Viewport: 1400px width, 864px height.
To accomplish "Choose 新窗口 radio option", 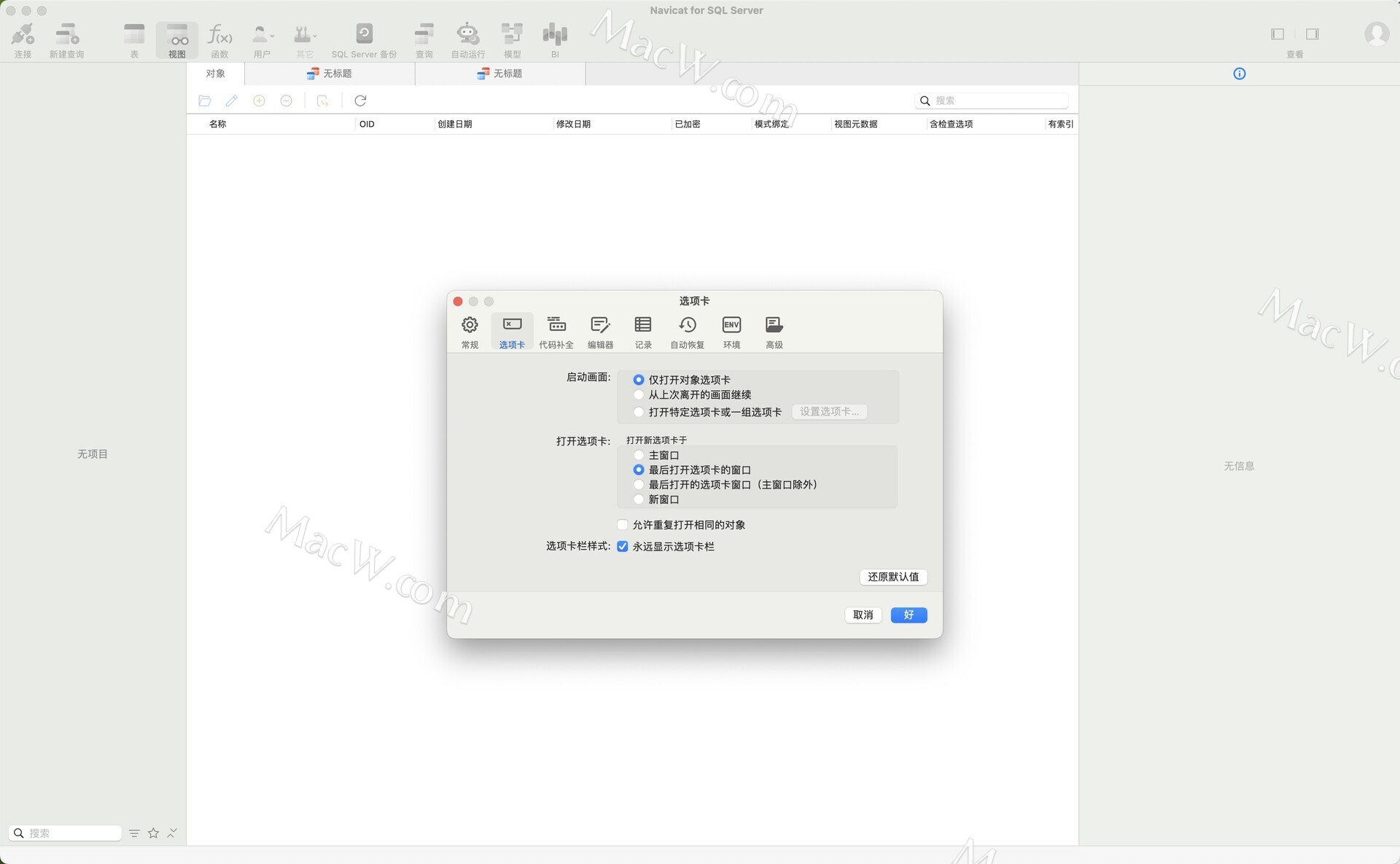I will 639,499.
